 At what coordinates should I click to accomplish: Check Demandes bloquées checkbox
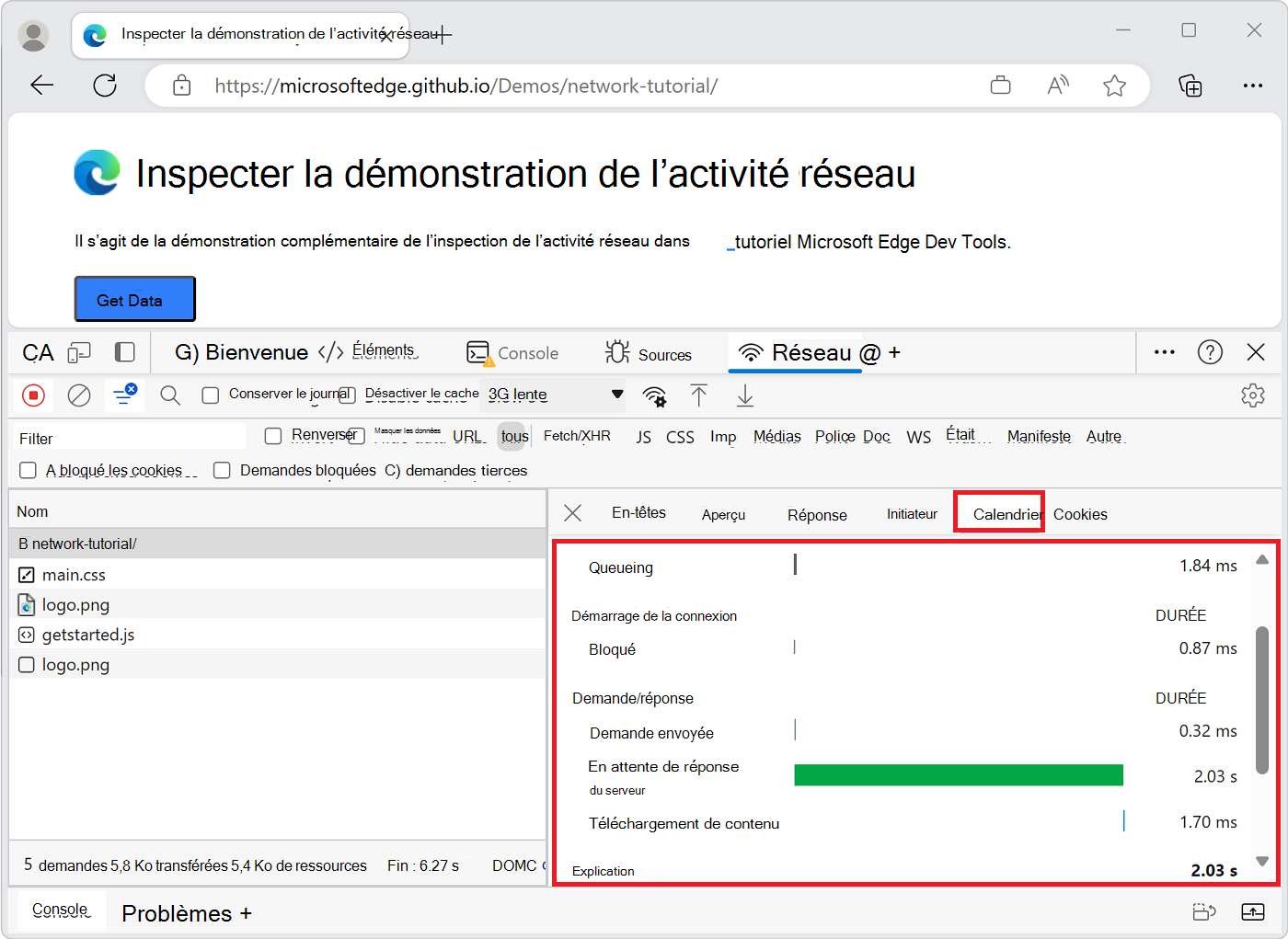(x=222, y=471)
